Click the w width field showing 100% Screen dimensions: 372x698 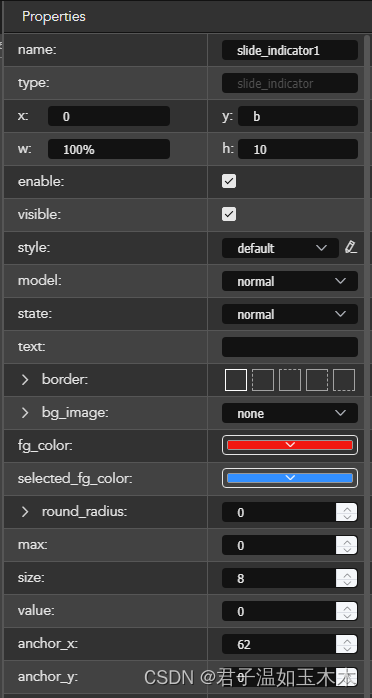[x=109, y=149]
